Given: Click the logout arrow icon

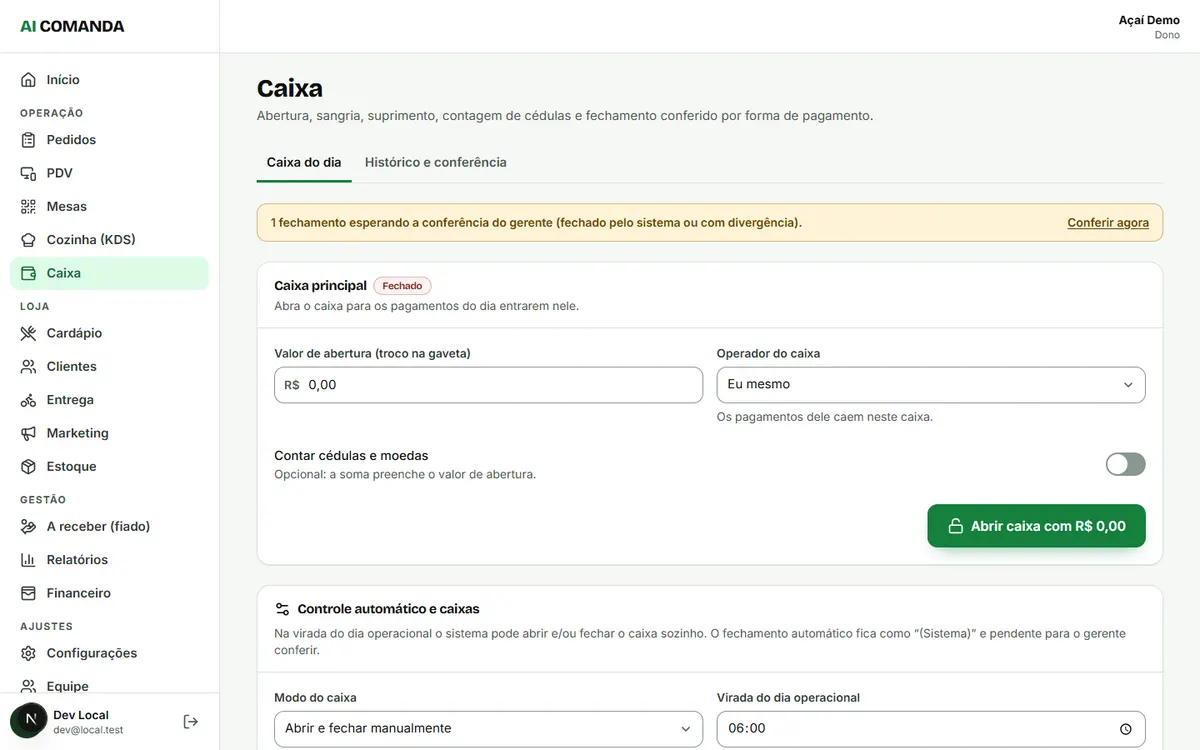Looking at the screenshot, I should (191, 721).
